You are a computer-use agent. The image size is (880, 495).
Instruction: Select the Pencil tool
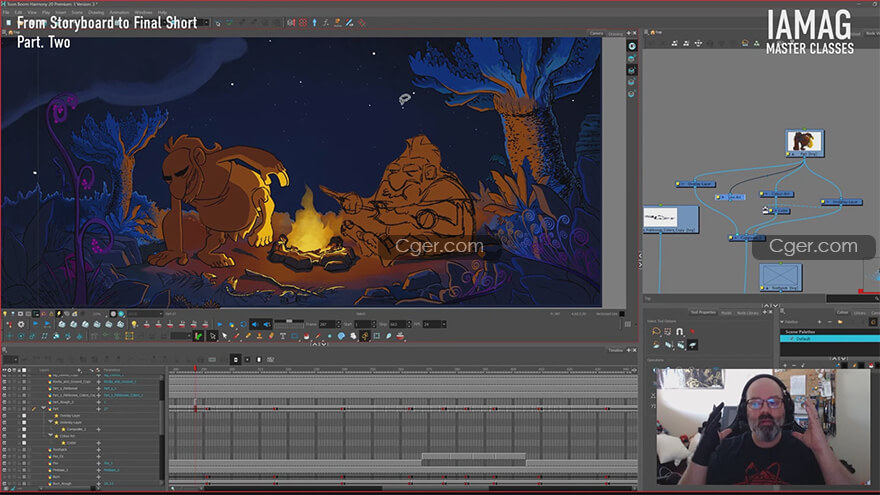(x=248, y=336)
